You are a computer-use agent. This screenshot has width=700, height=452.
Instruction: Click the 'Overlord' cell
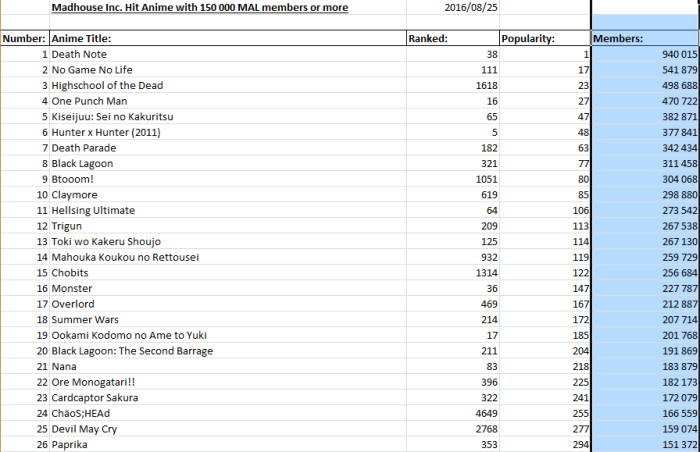[228, 304]
